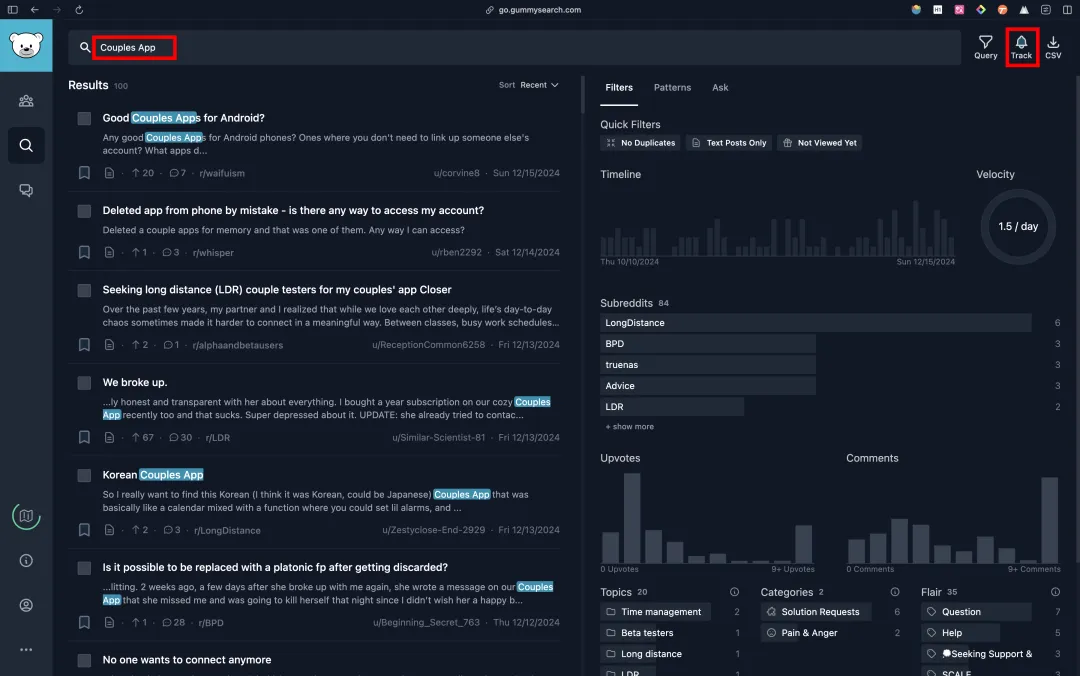Click the search magnifier icon in search bar
Viewport: 1080px width, 676px height.
point(85,48)
